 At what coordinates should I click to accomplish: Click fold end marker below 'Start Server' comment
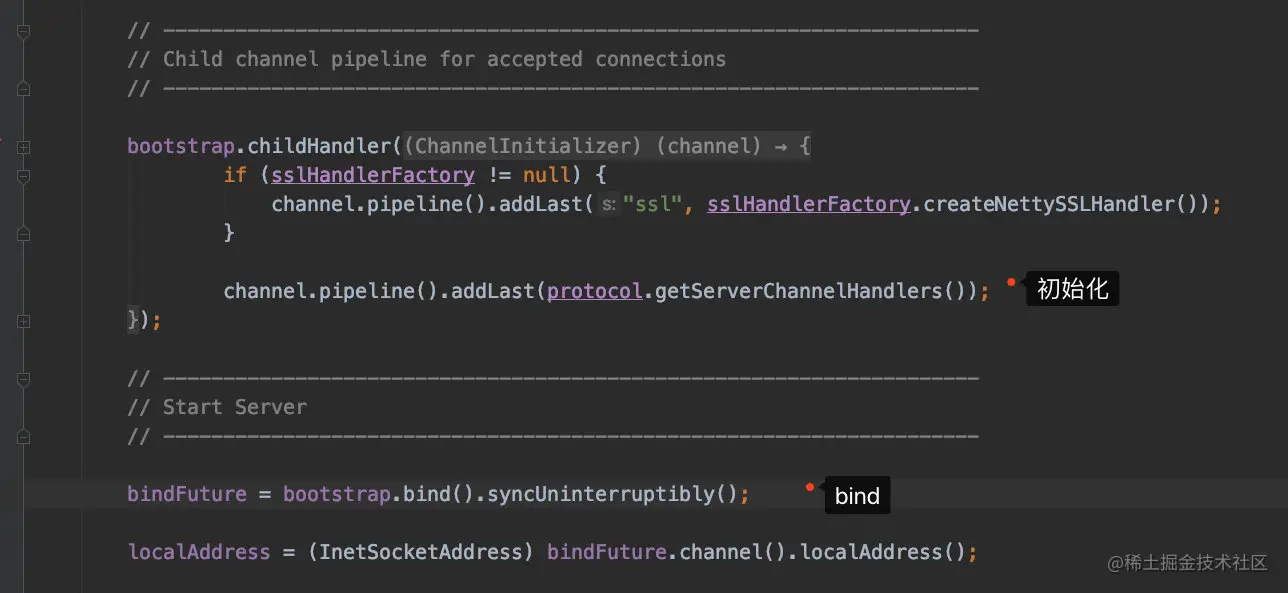(x=23, y=437)
